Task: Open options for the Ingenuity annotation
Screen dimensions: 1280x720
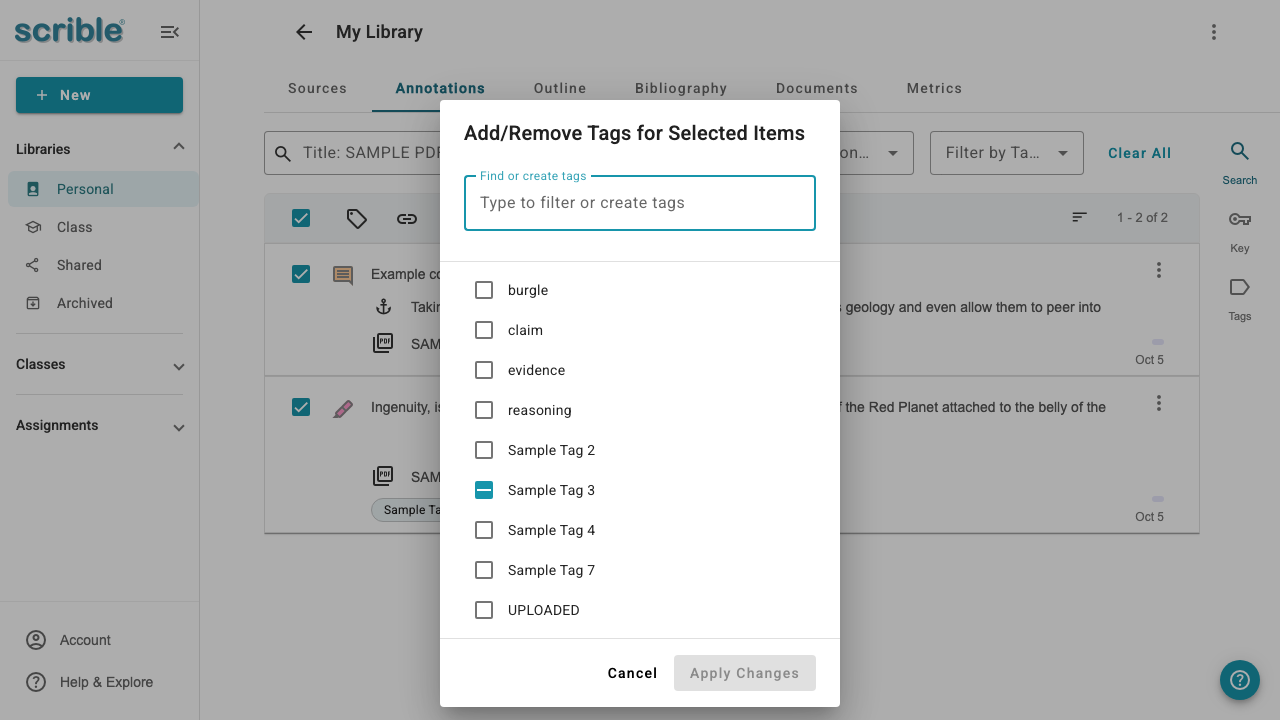Action: click(1159, 403)
